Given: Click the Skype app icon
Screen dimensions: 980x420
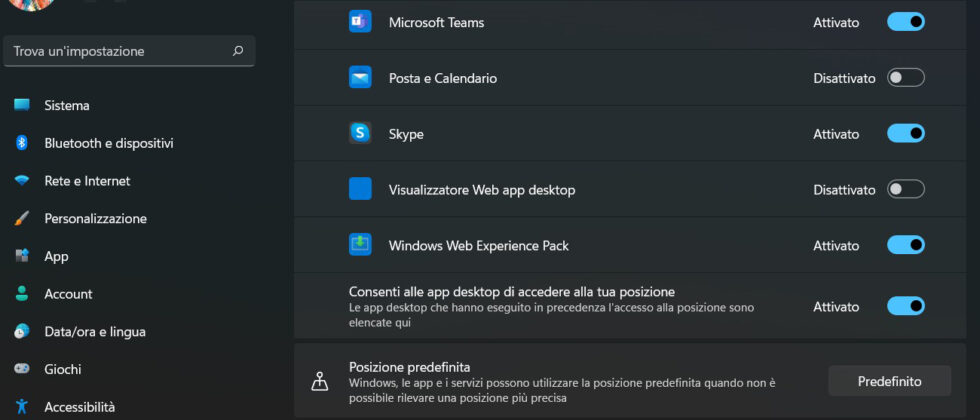Looking at the screenshot, I should click(360, 133).
